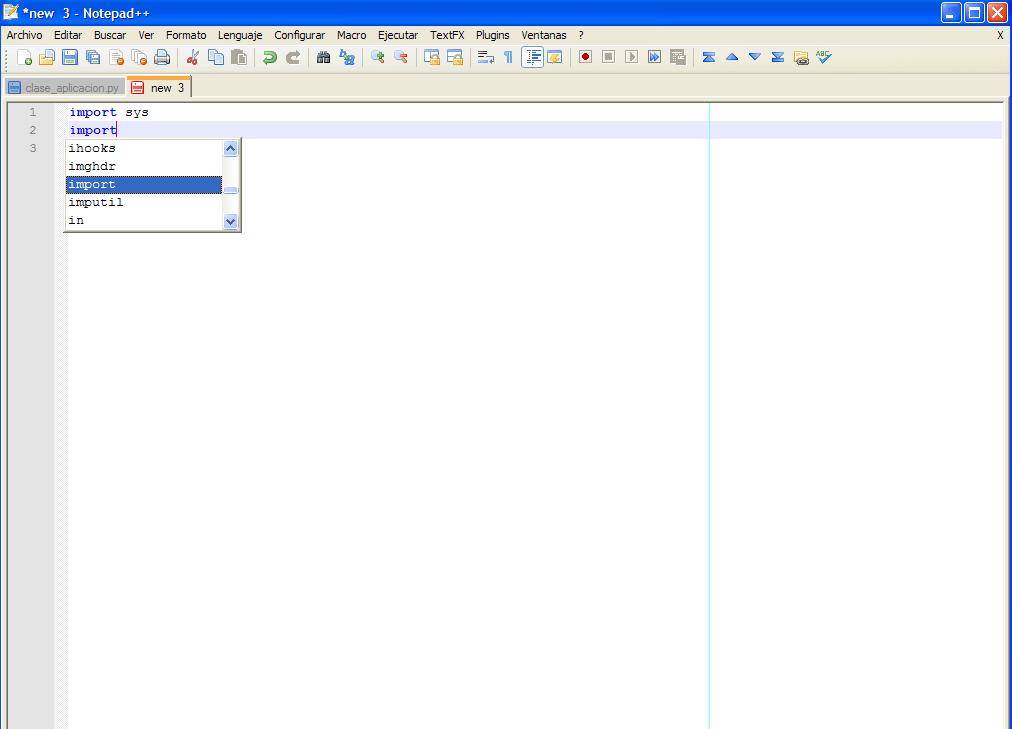Save all open files
The width and height of the screenshot is (1012, 729).
pyautogui.click(x=93, y=57)
